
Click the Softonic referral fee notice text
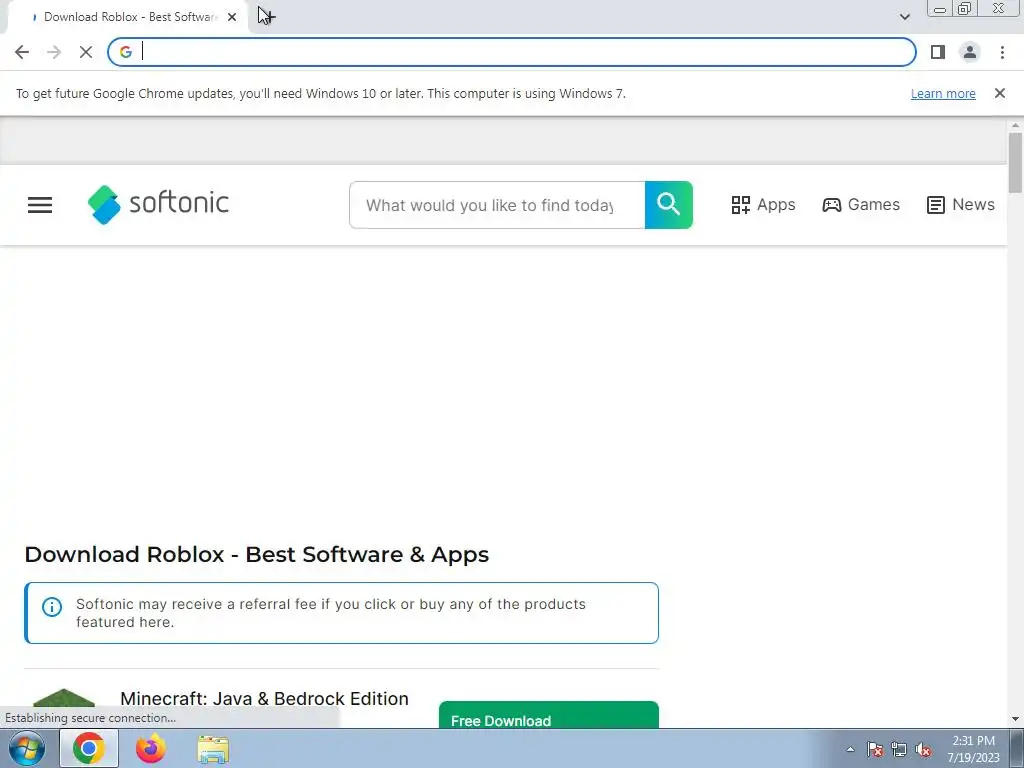point(330,613)
